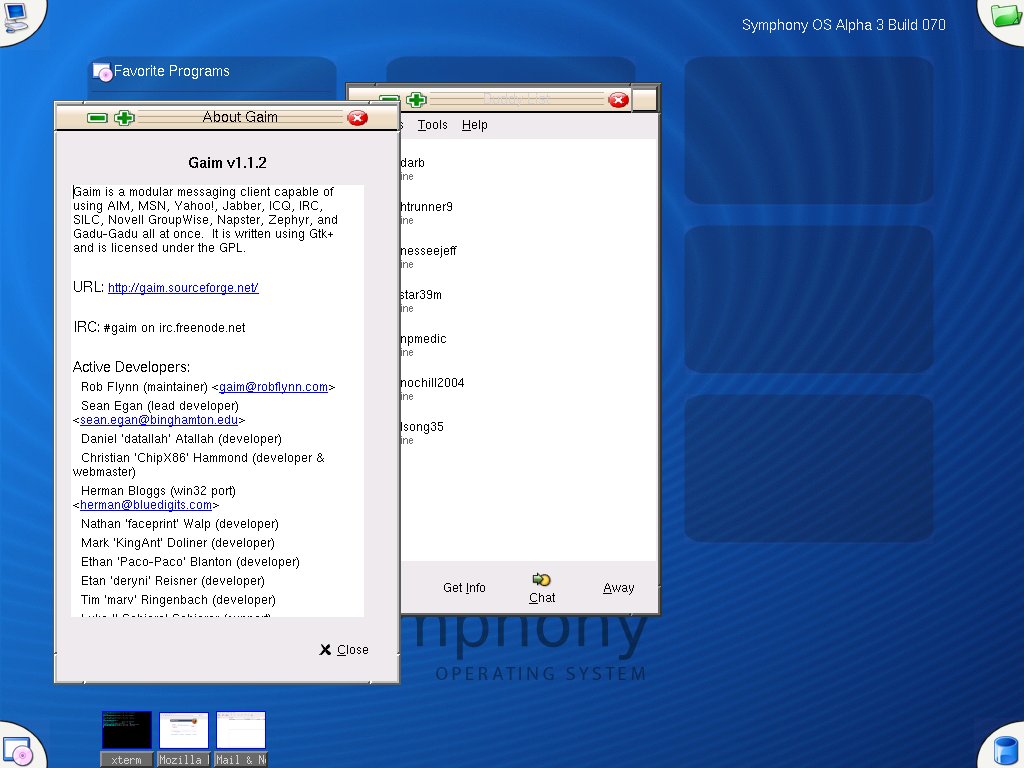Click the Chat button icon in Buddy List
This screenshot has height=768, width=1024.
click(541, 579)
